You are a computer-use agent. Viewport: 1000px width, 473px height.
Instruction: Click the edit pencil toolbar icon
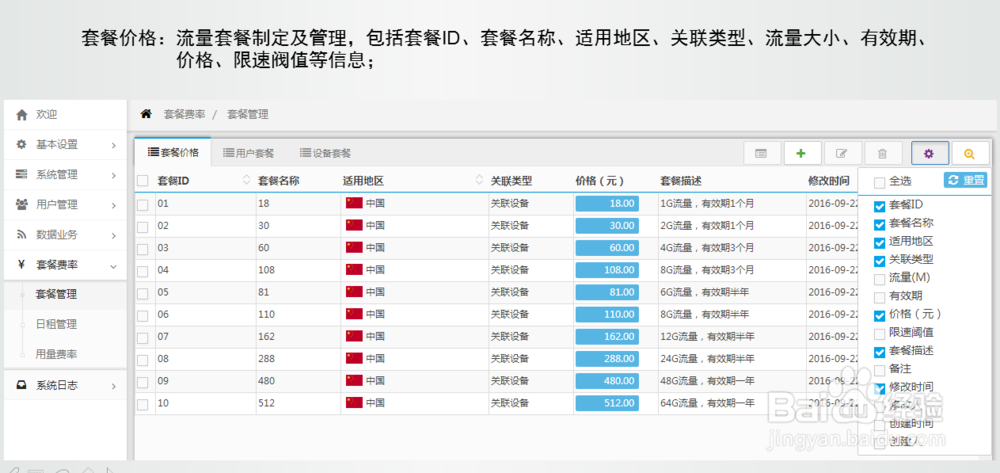tap(842, 154)
